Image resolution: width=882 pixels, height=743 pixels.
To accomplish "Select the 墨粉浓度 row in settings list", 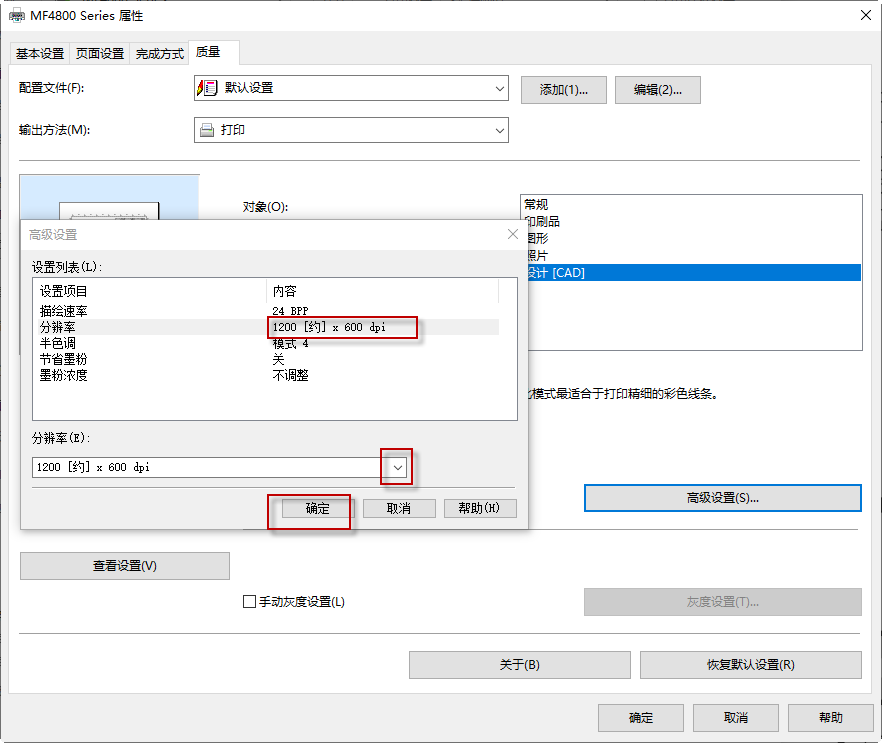I will (x=268, y=375).
